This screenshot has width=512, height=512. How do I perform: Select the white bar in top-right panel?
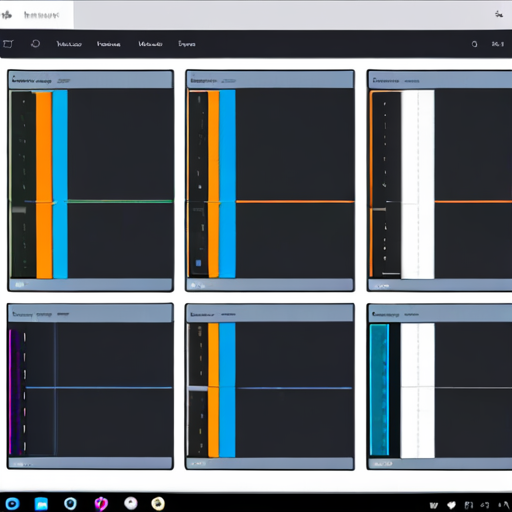(418, 184)
